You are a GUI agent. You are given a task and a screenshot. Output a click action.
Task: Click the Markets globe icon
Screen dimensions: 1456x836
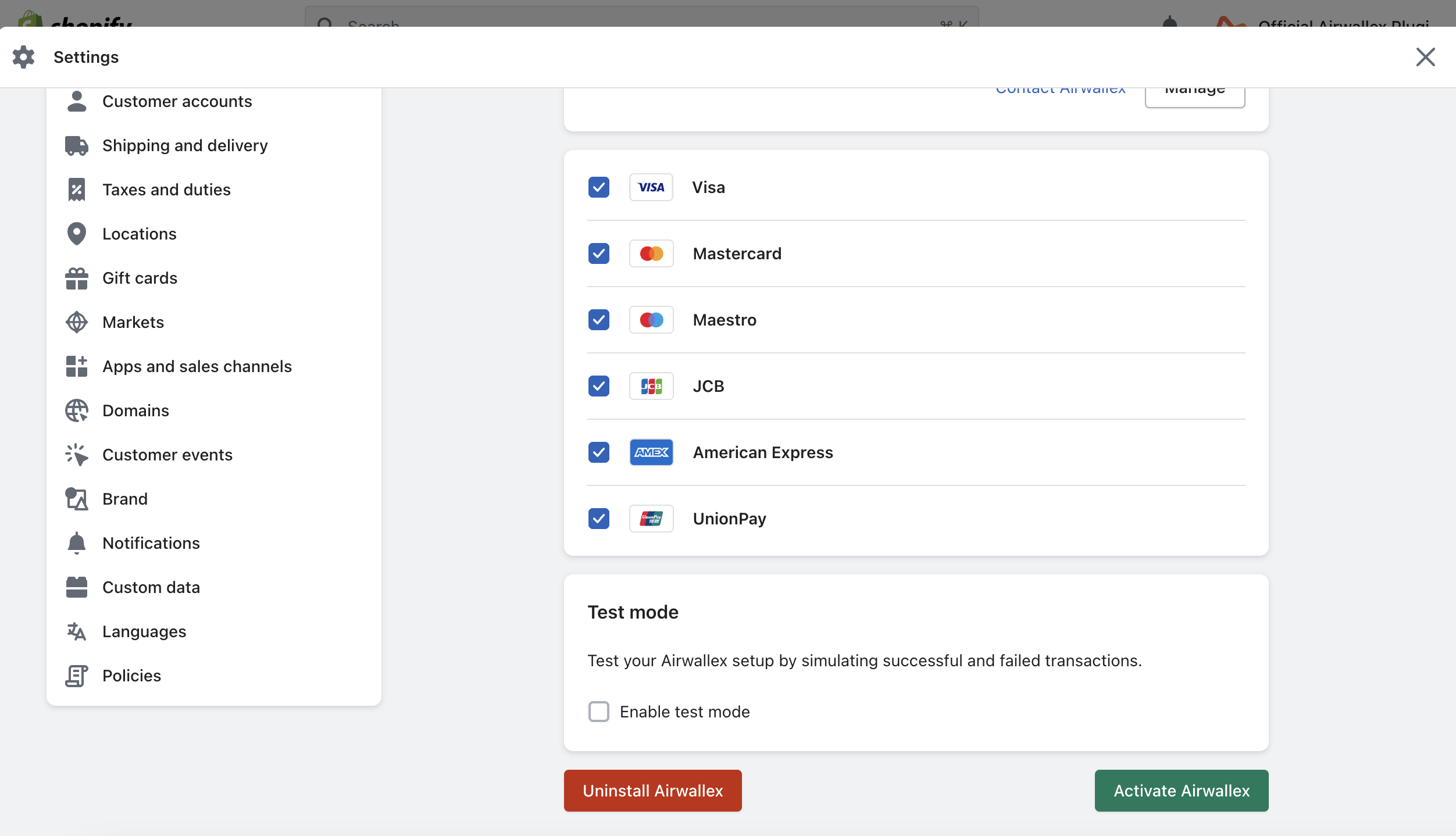point(76,322)
